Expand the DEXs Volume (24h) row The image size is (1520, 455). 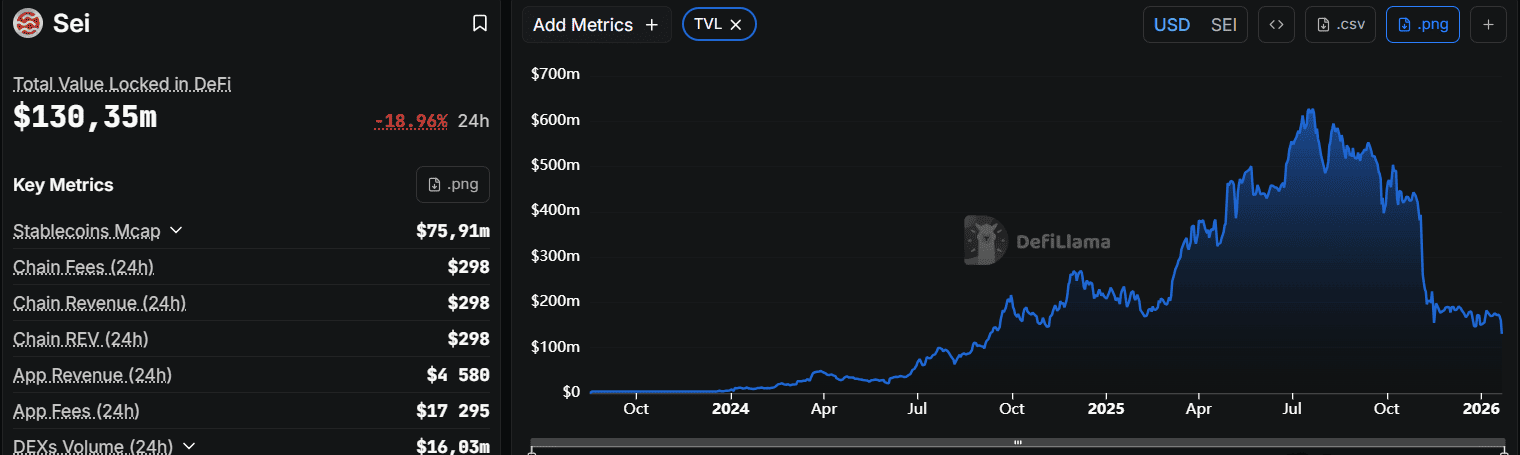189,446
